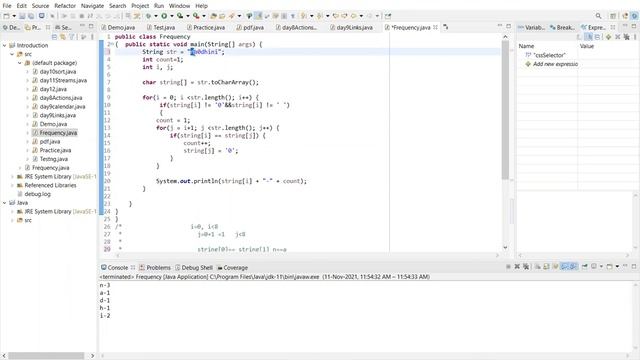Viewport: 640px width, 360px height.
Task: Open the File menu
Action: pyautogui.click(x=7, y=6)
